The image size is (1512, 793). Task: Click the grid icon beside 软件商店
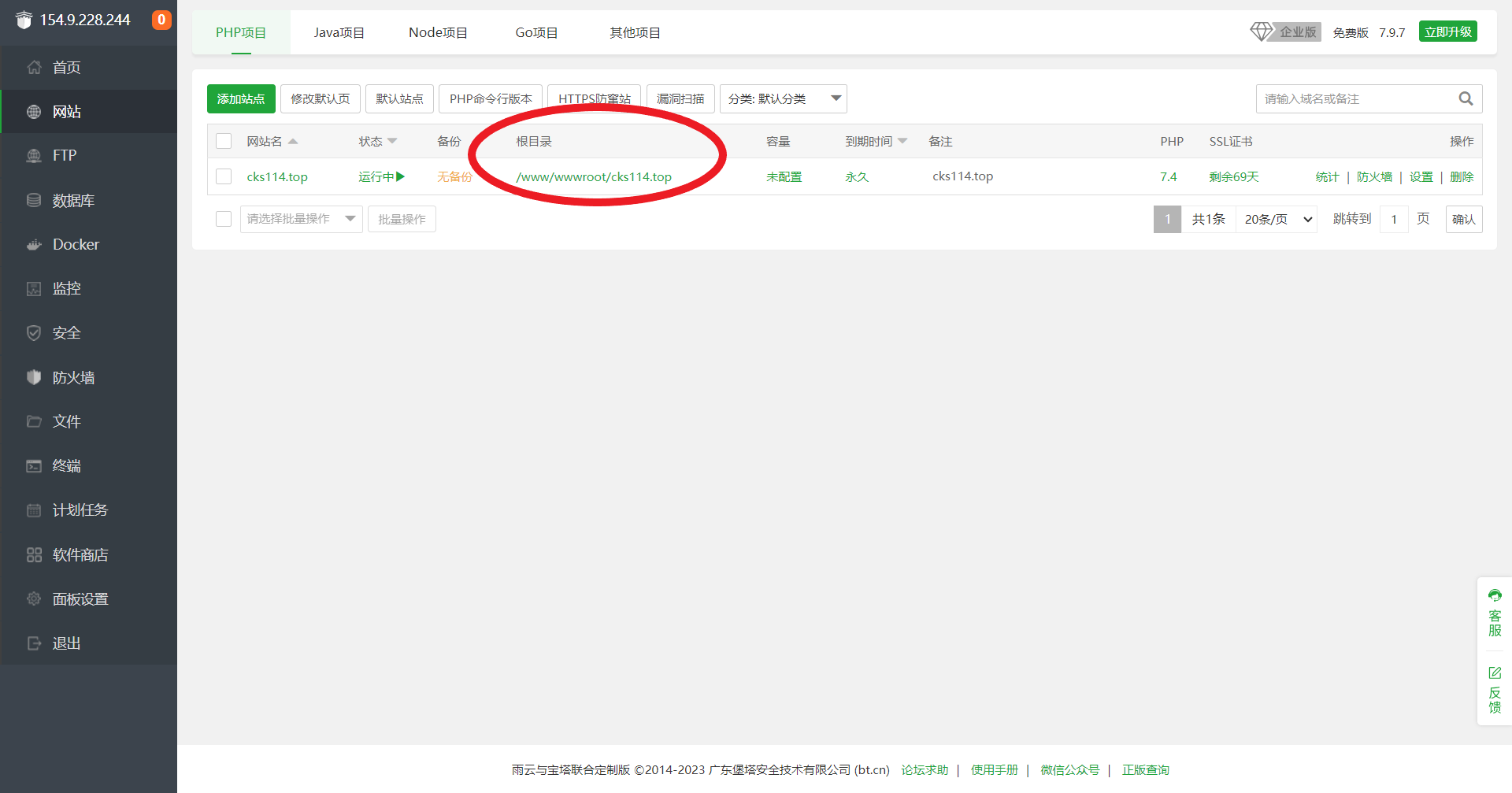(34, 554)
